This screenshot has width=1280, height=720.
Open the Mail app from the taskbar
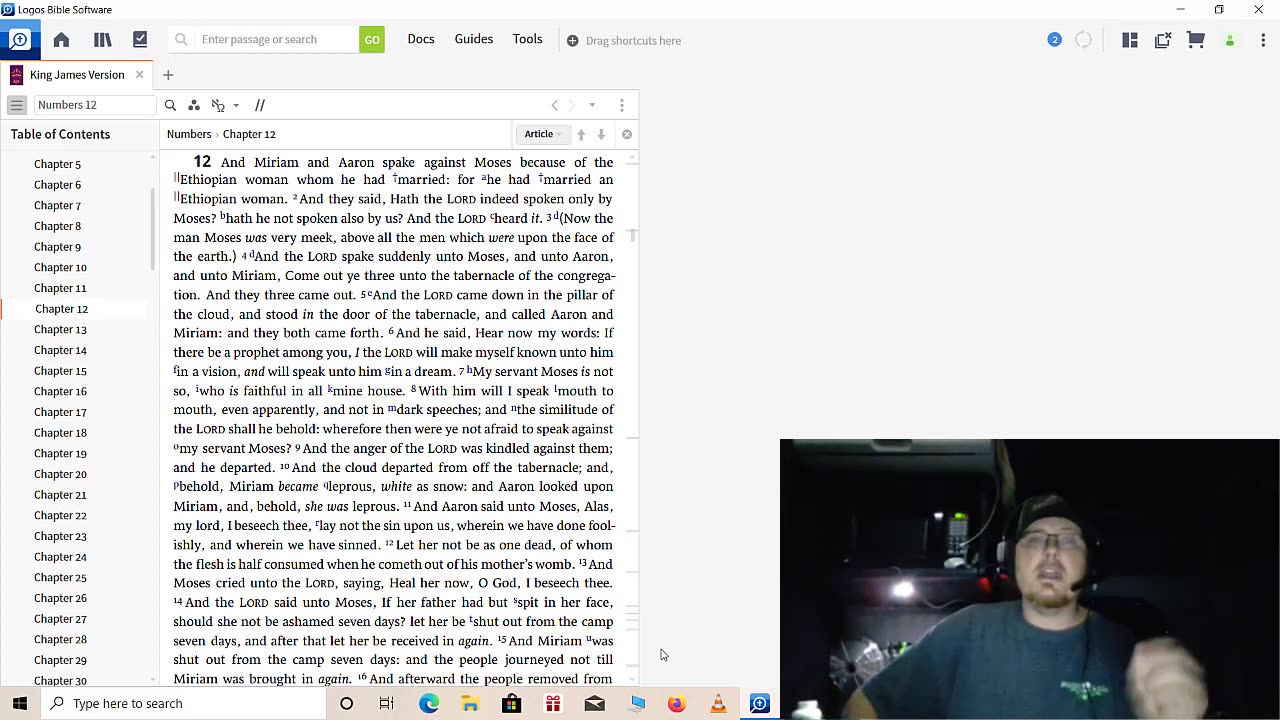tap(595, 703)
